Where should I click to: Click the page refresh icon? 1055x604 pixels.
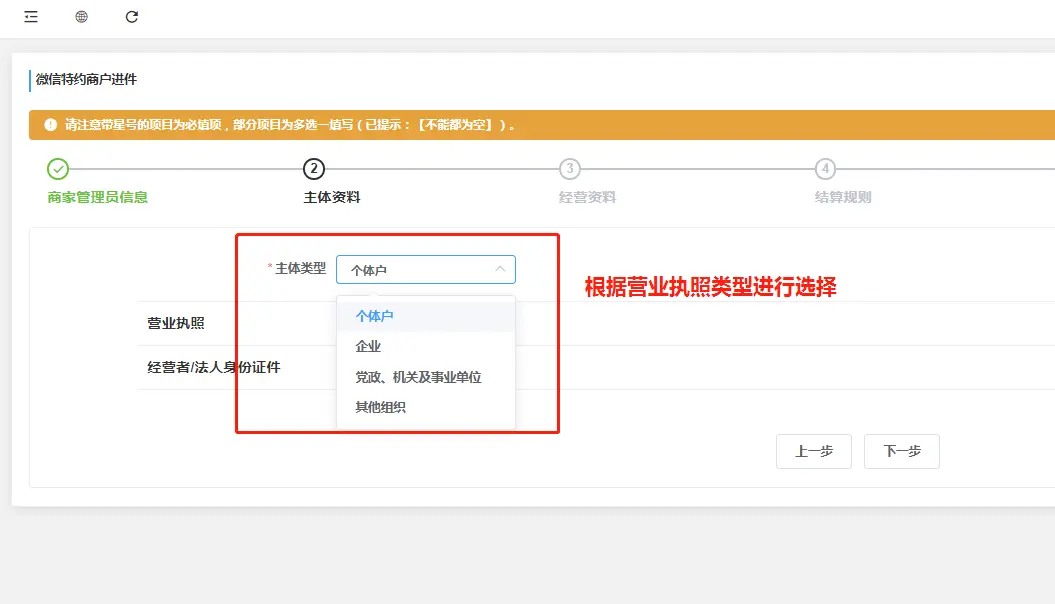[x=131, y=16]
